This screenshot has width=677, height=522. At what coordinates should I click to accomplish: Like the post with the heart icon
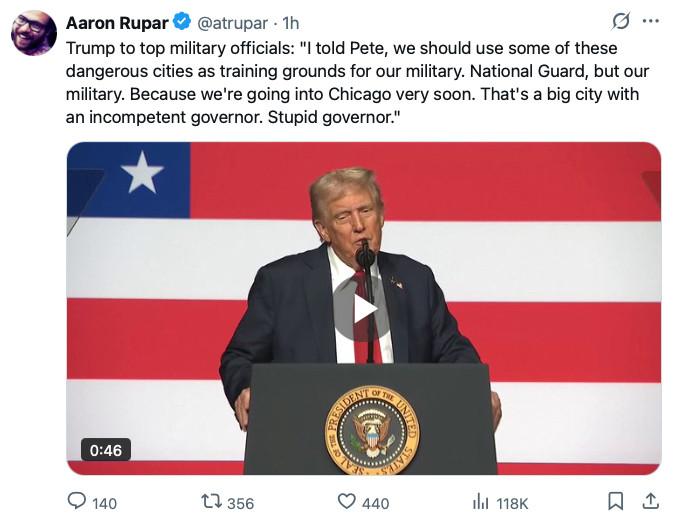[346, 501]
